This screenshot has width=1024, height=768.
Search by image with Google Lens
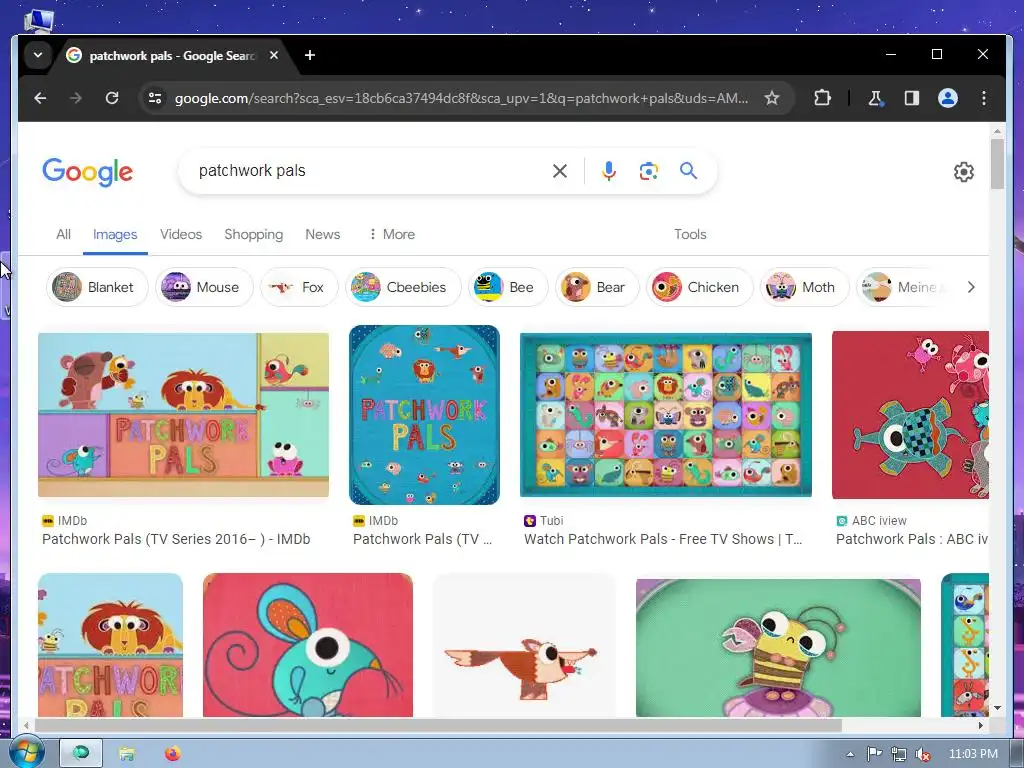(648, 171)
